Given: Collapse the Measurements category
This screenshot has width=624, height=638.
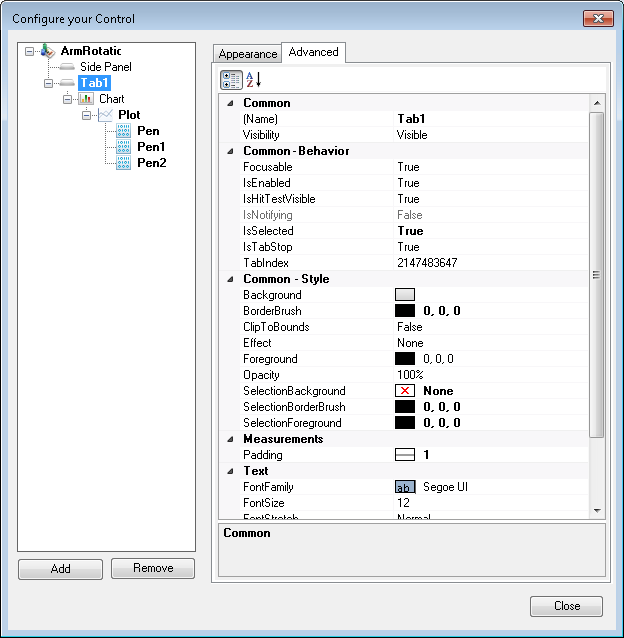Looking at the screenshot, I should (232, 439).
